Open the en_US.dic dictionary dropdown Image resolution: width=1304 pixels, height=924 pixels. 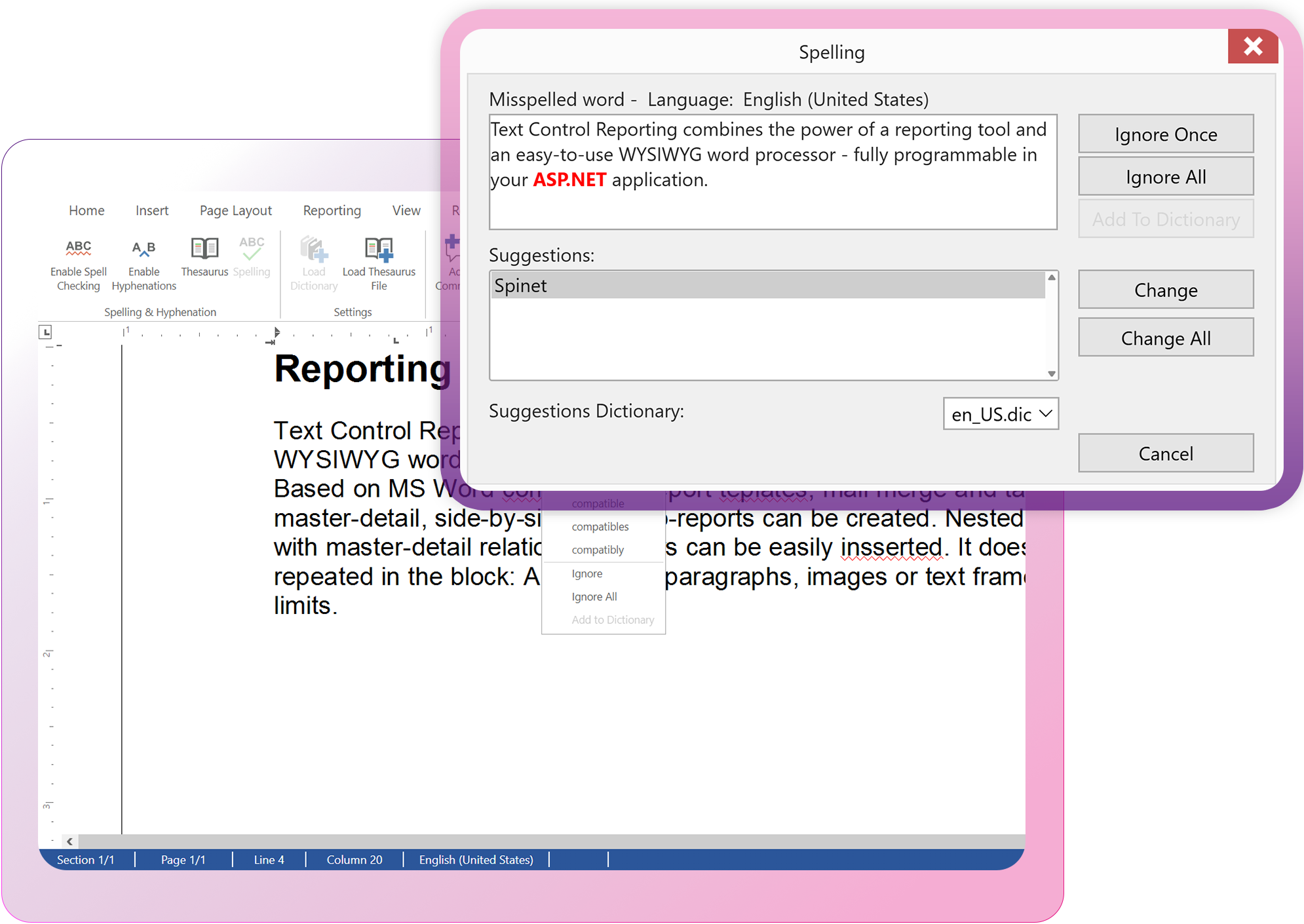tap(1001, 414)
